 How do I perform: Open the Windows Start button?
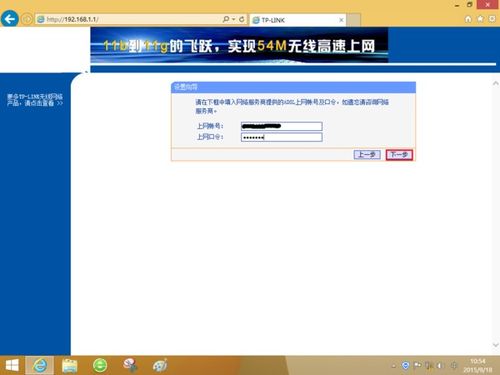(x=12, y=365)
